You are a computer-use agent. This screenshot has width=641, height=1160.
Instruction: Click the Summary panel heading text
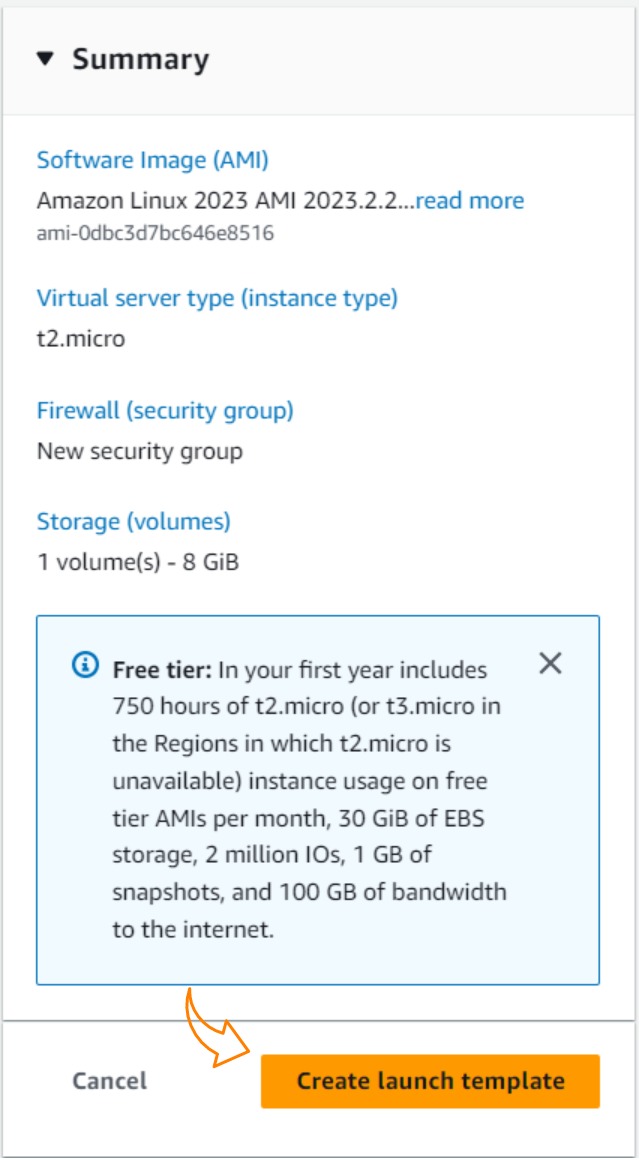click(x=140, y=59)
